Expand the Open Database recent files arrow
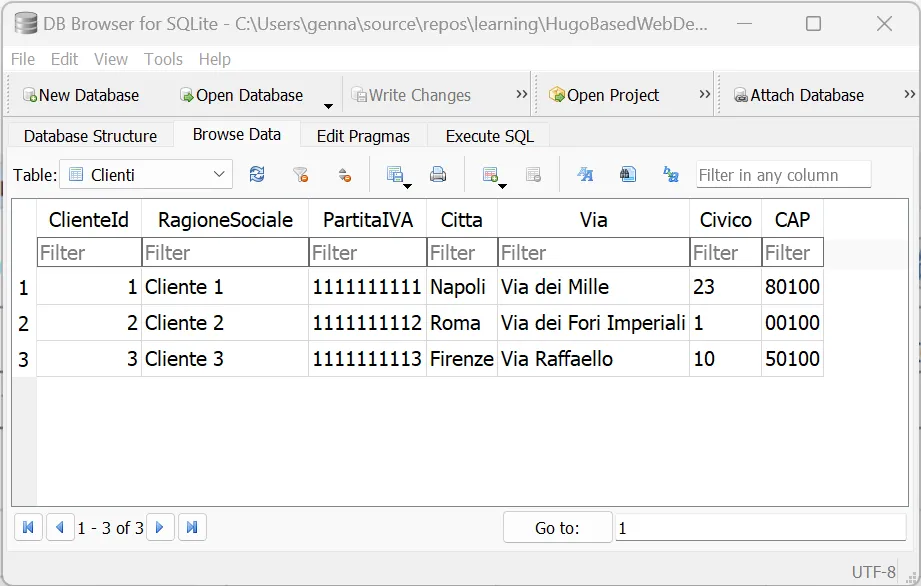The width and height of the screenshot is (921, 586). coord(328,106)
